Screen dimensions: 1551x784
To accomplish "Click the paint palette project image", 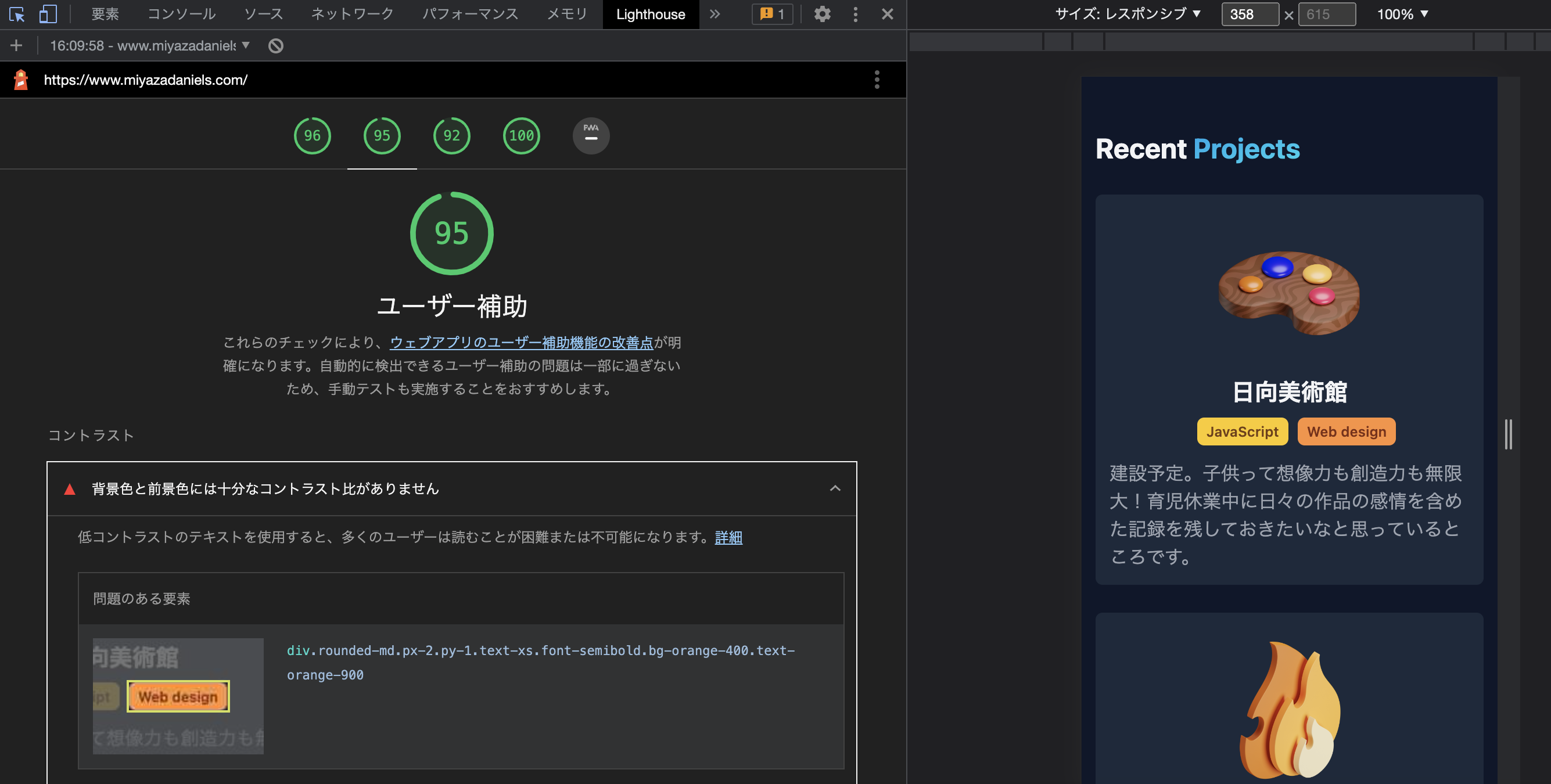I will [x=1289, y=293].
